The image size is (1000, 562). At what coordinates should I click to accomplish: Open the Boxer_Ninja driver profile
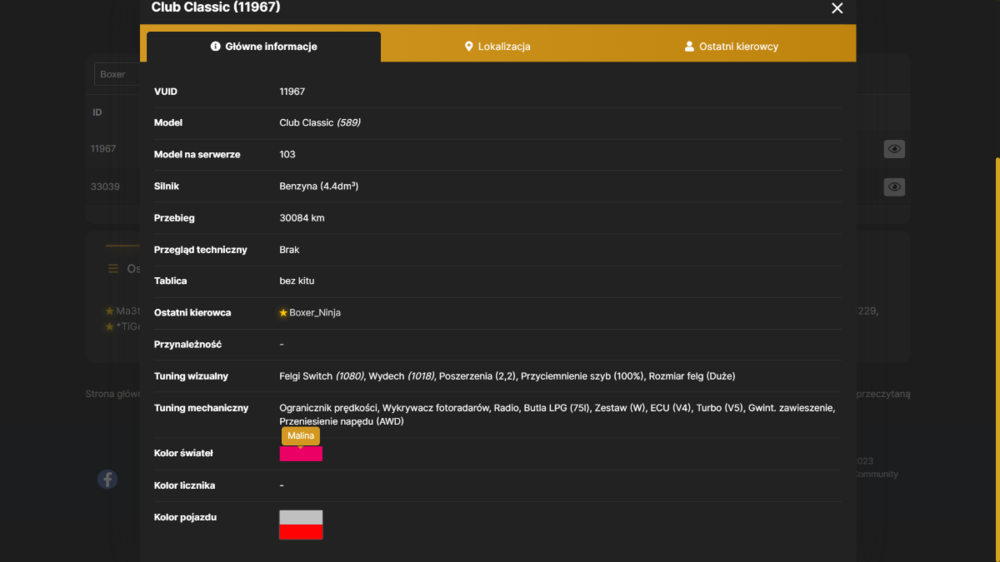[315, 313]
